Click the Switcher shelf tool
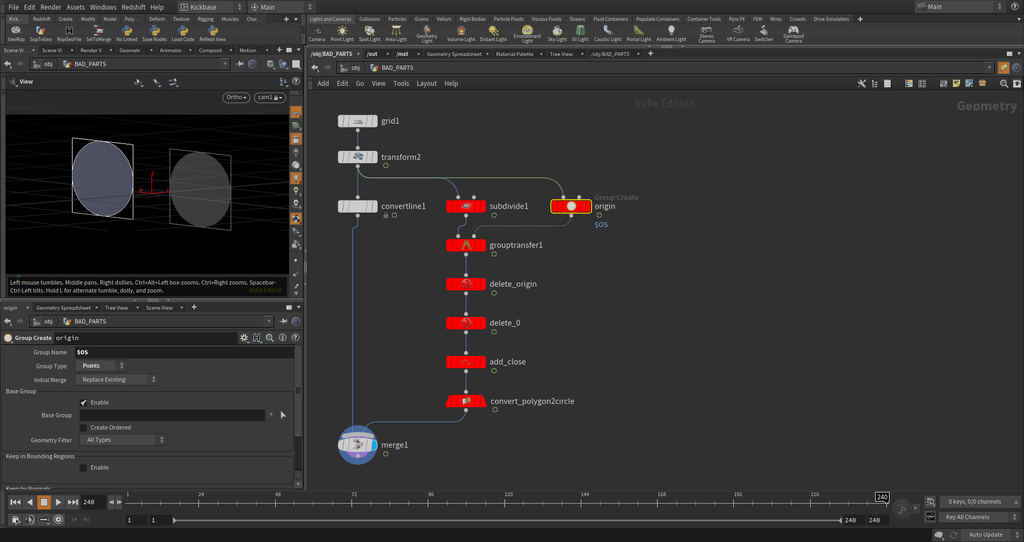The height and width of the screenshot is (542, 1024). point(764,33)
